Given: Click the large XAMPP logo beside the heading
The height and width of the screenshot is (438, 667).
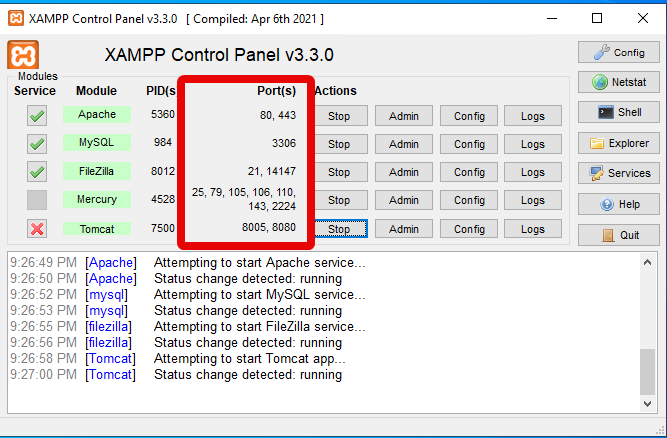Looking at the screenshot, I should pyautogui.click(x=23, y=54).
